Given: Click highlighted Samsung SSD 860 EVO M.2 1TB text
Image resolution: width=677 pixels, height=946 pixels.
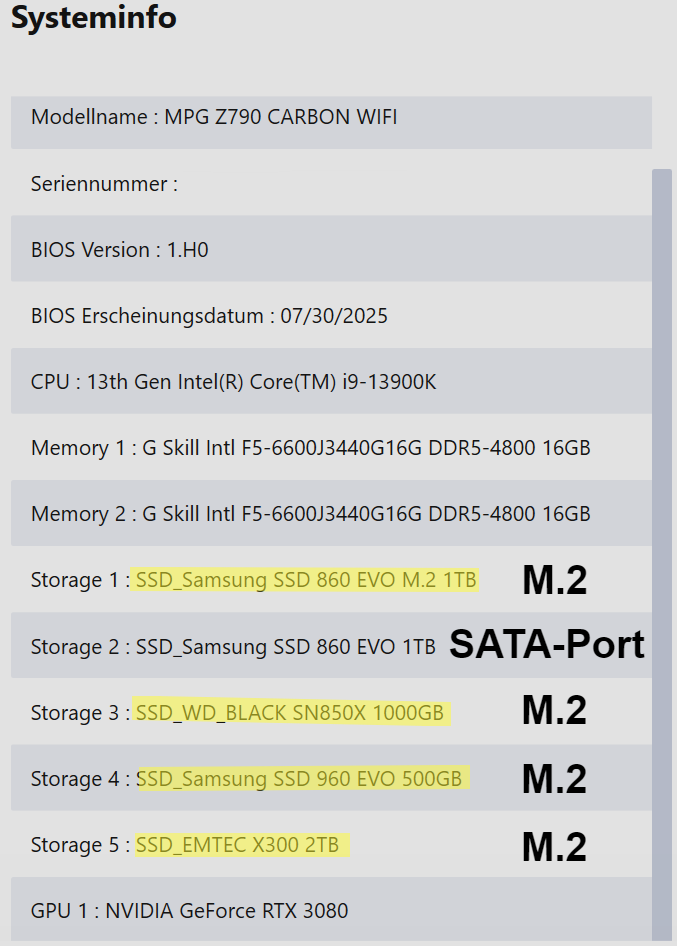Looking at the screenshot, I should [x=306, y=580].
